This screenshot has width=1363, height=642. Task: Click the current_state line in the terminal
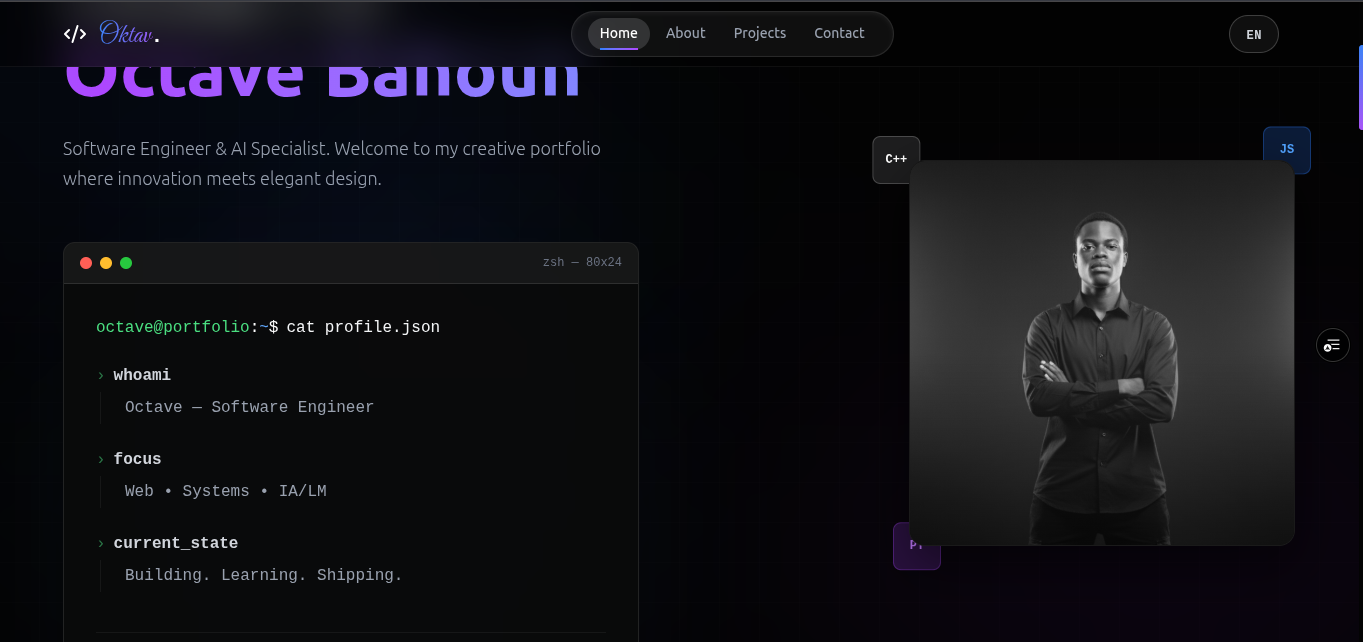176,542
